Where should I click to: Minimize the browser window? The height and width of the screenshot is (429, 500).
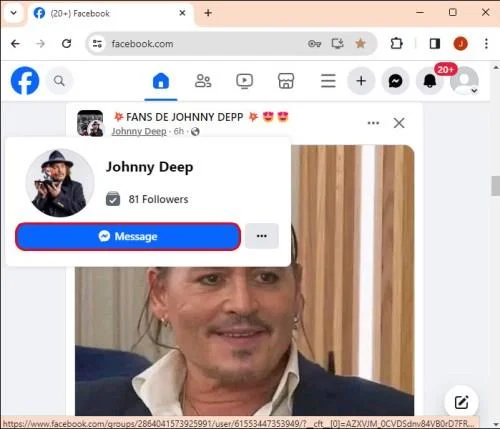click(420, 13)
